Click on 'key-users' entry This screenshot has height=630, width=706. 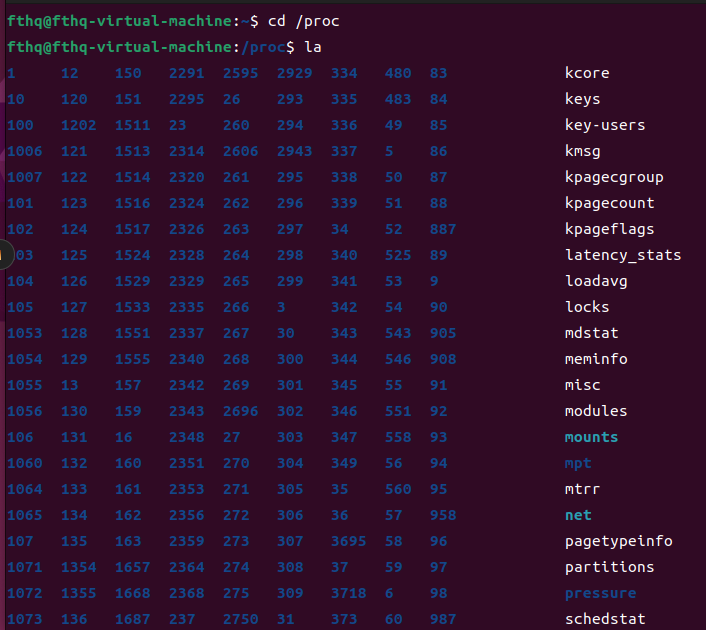pos(605,125)
